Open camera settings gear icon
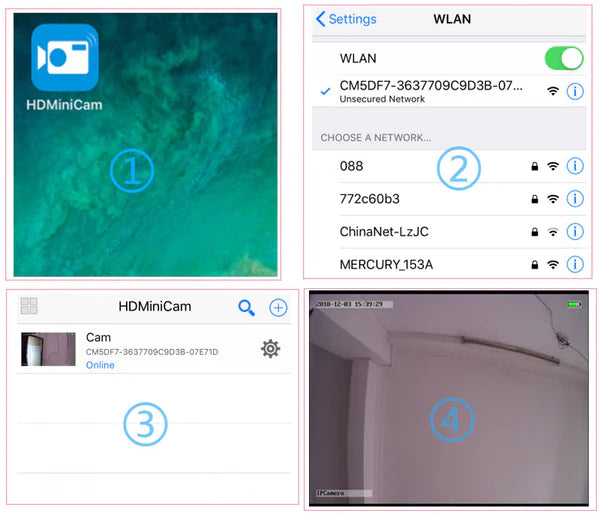 tap(270, 348)
